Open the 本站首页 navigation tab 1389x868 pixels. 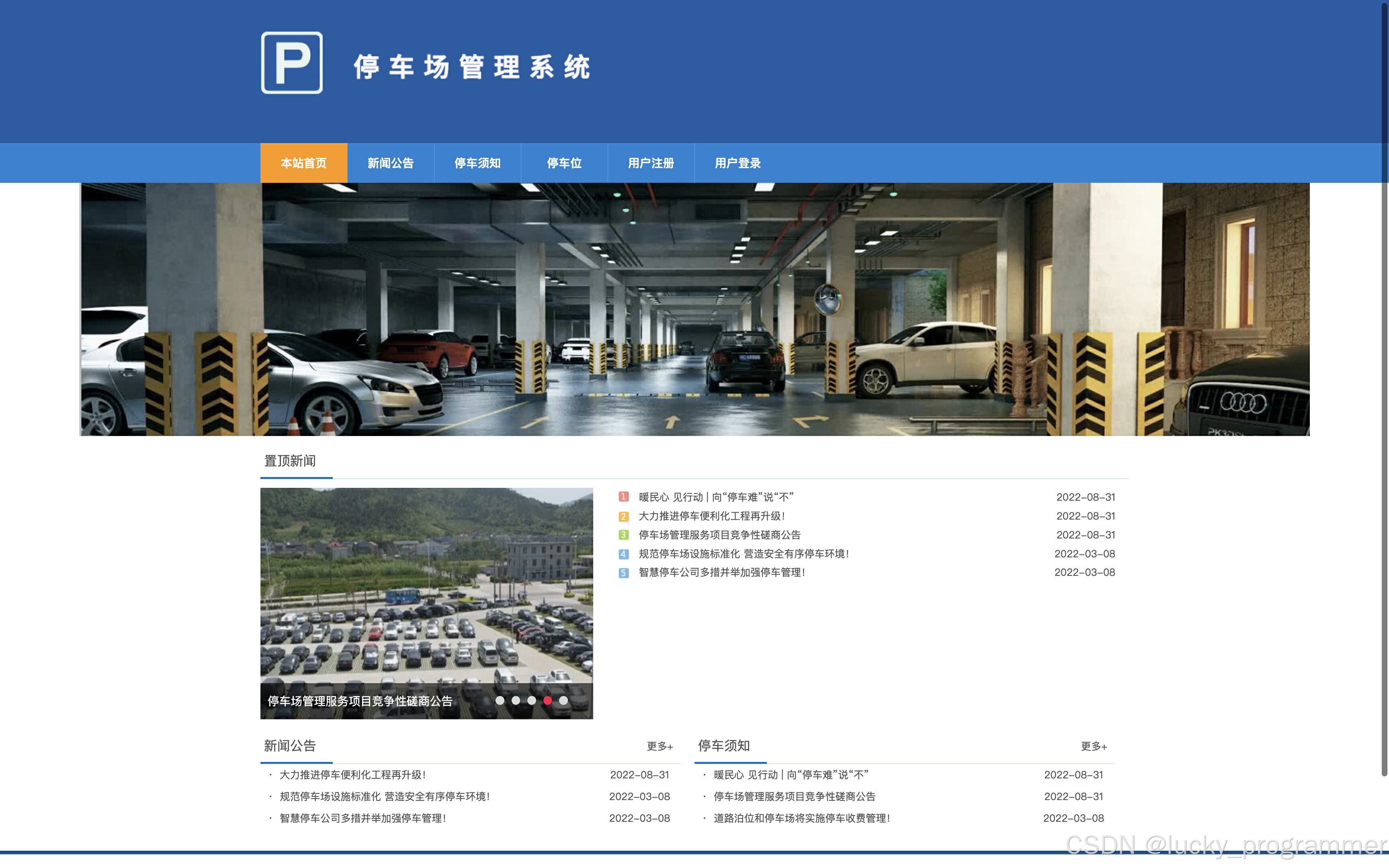pyautogui.click(x=303, y=163)
